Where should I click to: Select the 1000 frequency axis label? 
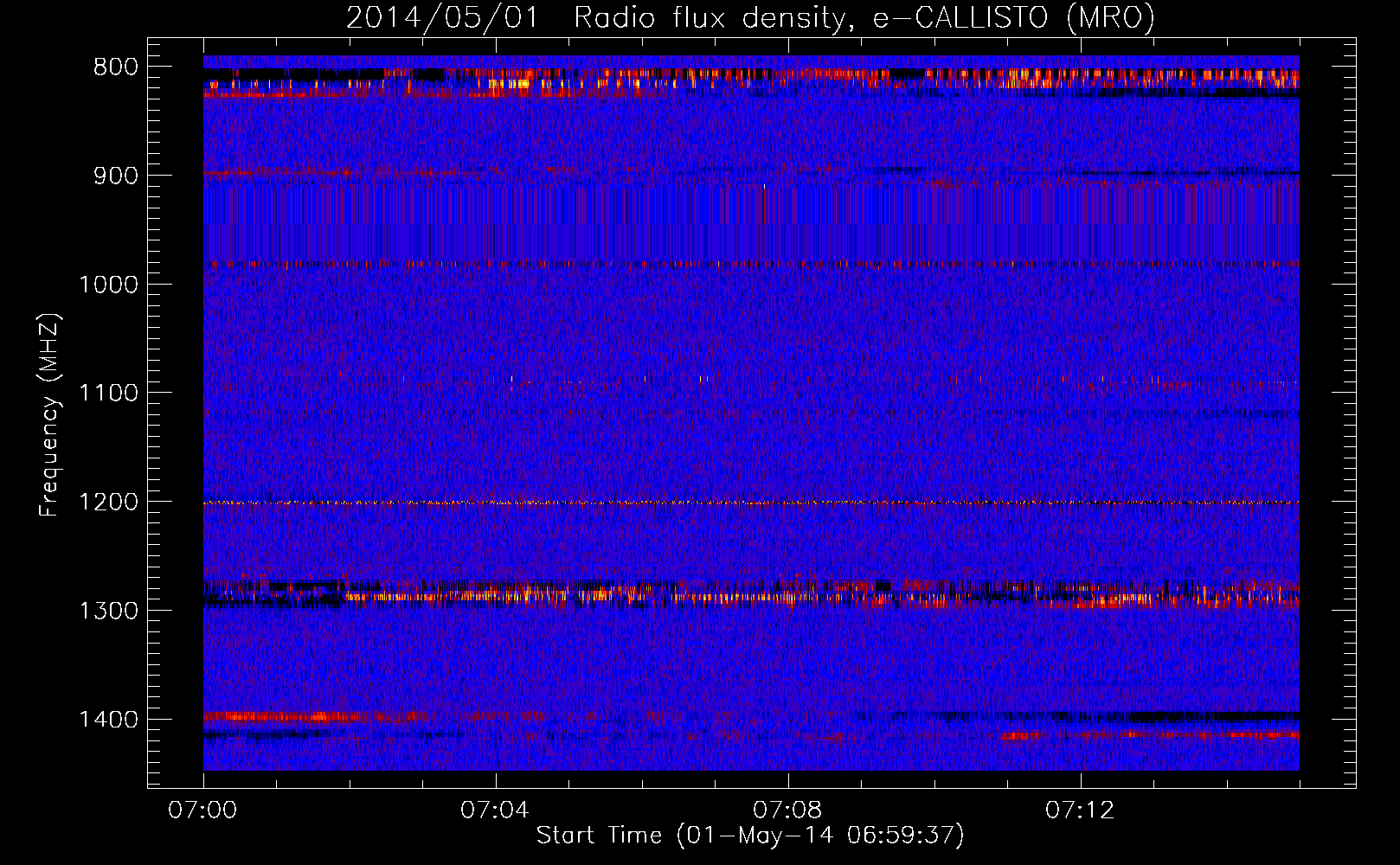[x=108, y=285]
